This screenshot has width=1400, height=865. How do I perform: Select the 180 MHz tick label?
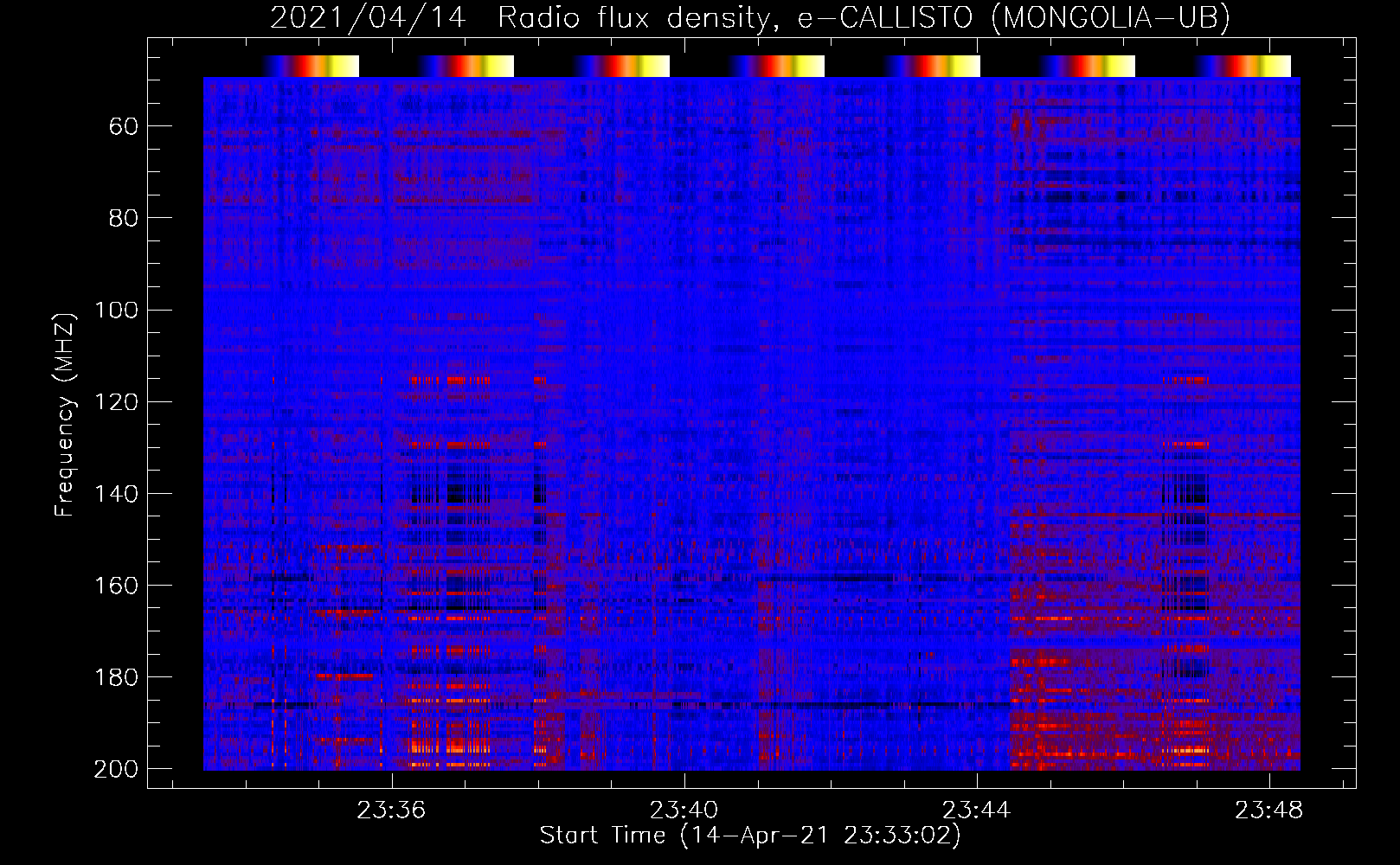pos(116,676)
